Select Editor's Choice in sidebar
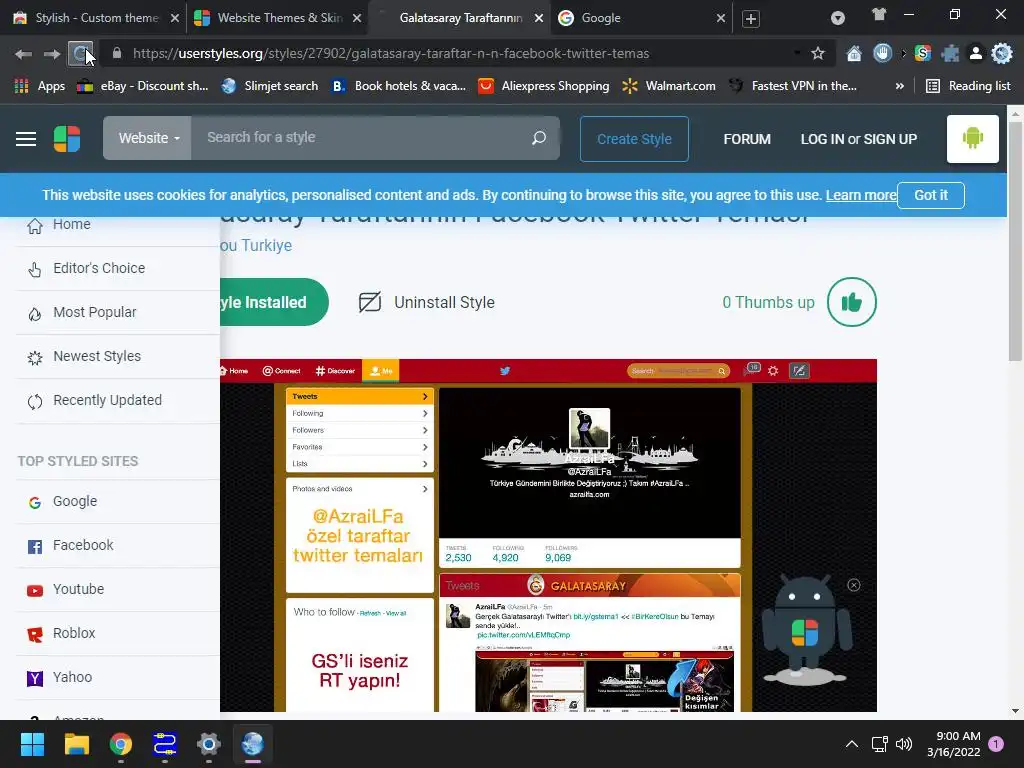The height and width of the screenshot is (768, 1024). 118,268
